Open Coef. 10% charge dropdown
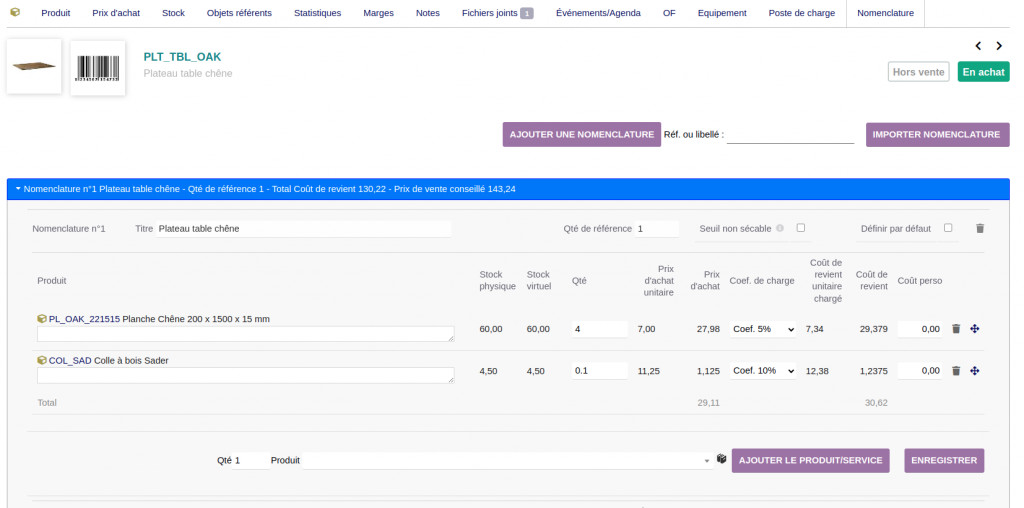The height and width of the screenshot is (508, 1024). pyautogui.click(x=763, y=371)
